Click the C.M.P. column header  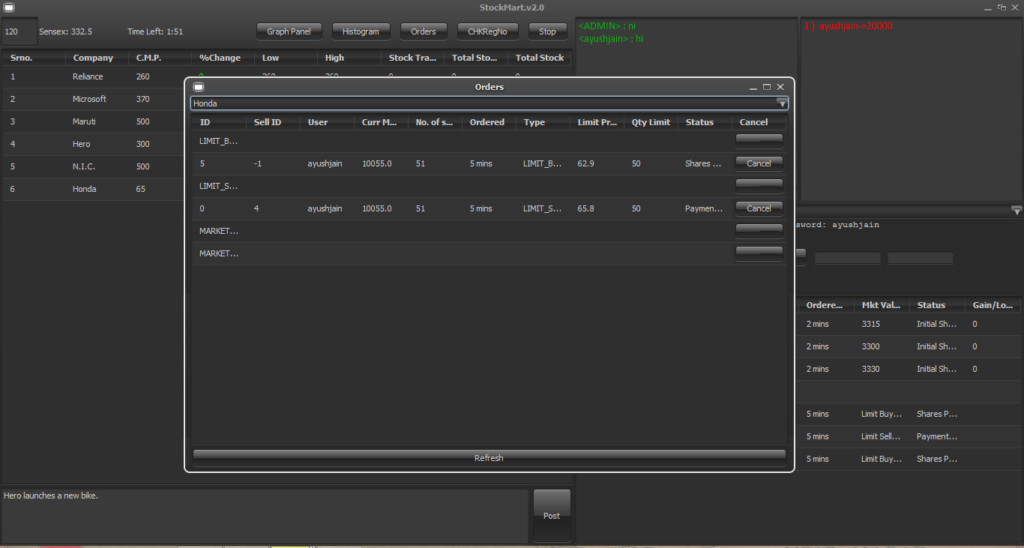[160, 57]
